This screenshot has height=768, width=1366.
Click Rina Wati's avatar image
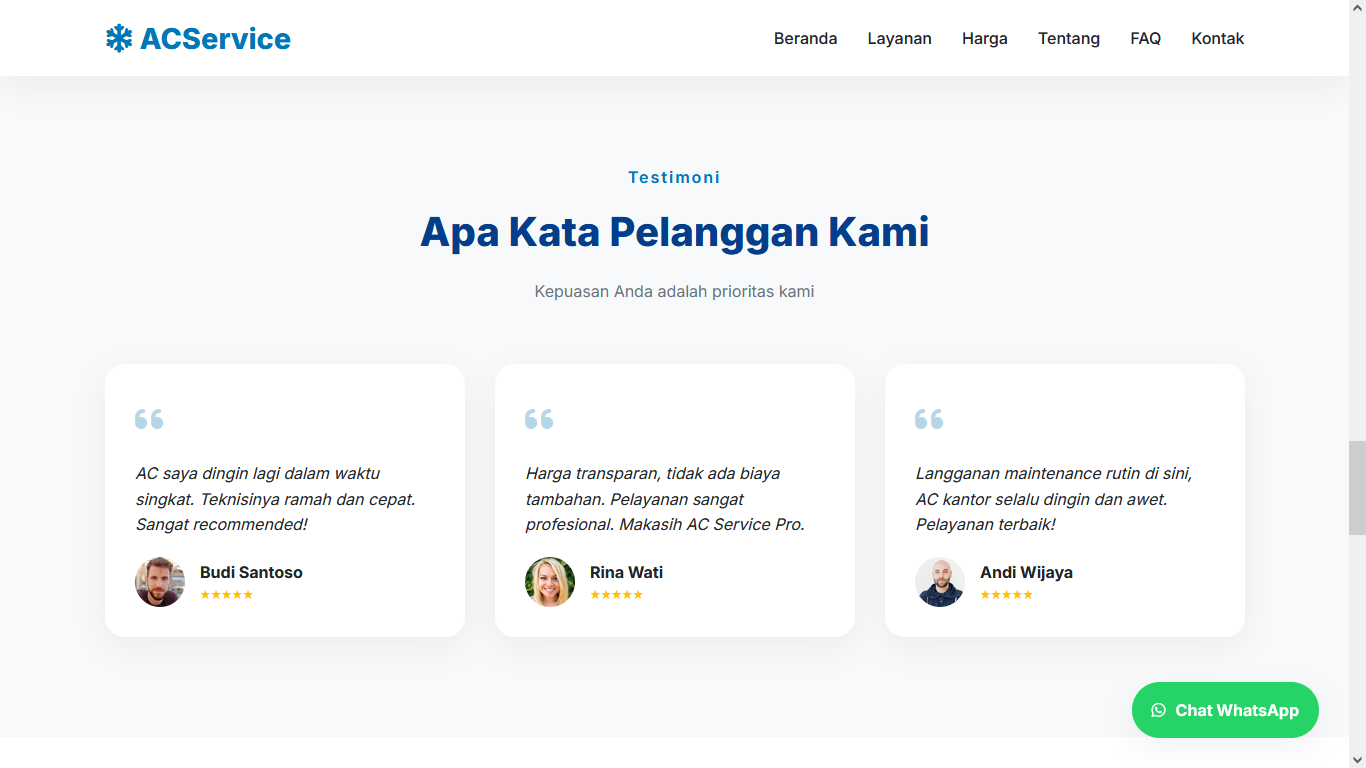point(550,582)
